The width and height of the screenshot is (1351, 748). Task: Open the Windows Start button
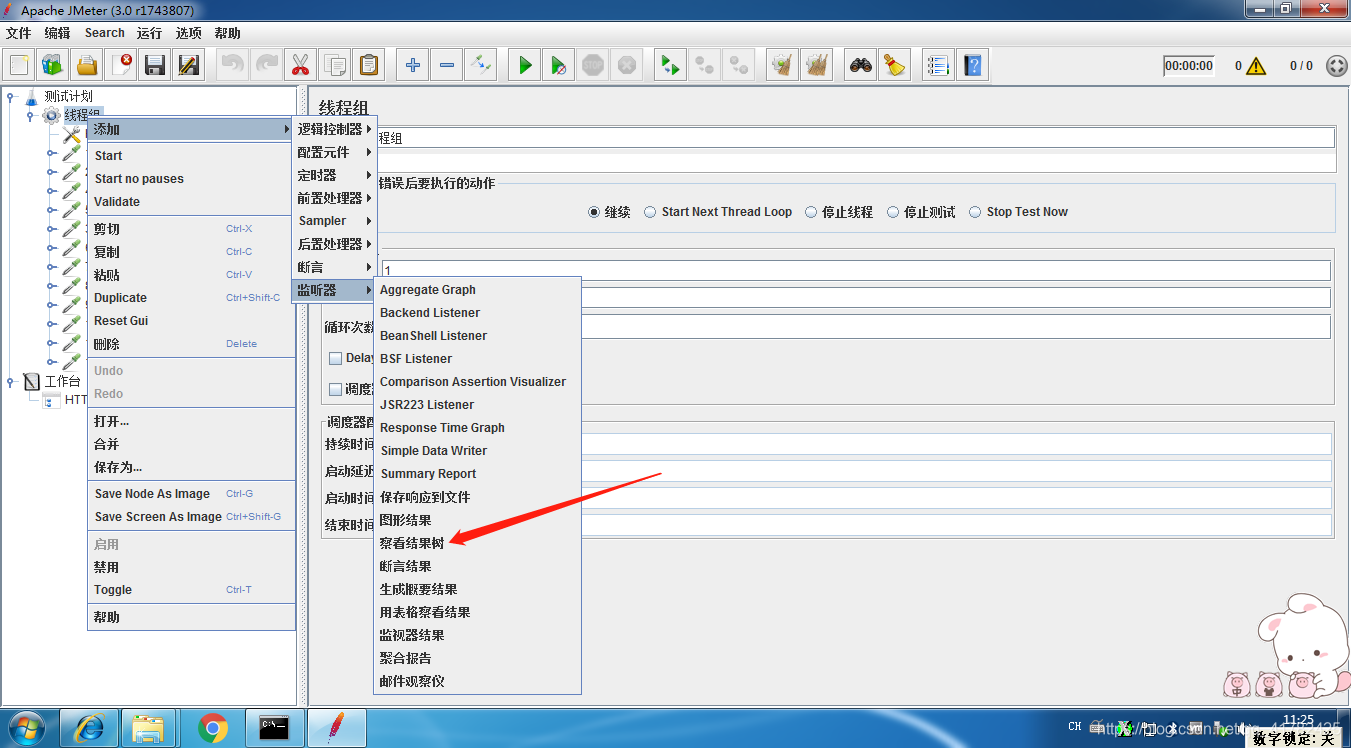(27, 727)
